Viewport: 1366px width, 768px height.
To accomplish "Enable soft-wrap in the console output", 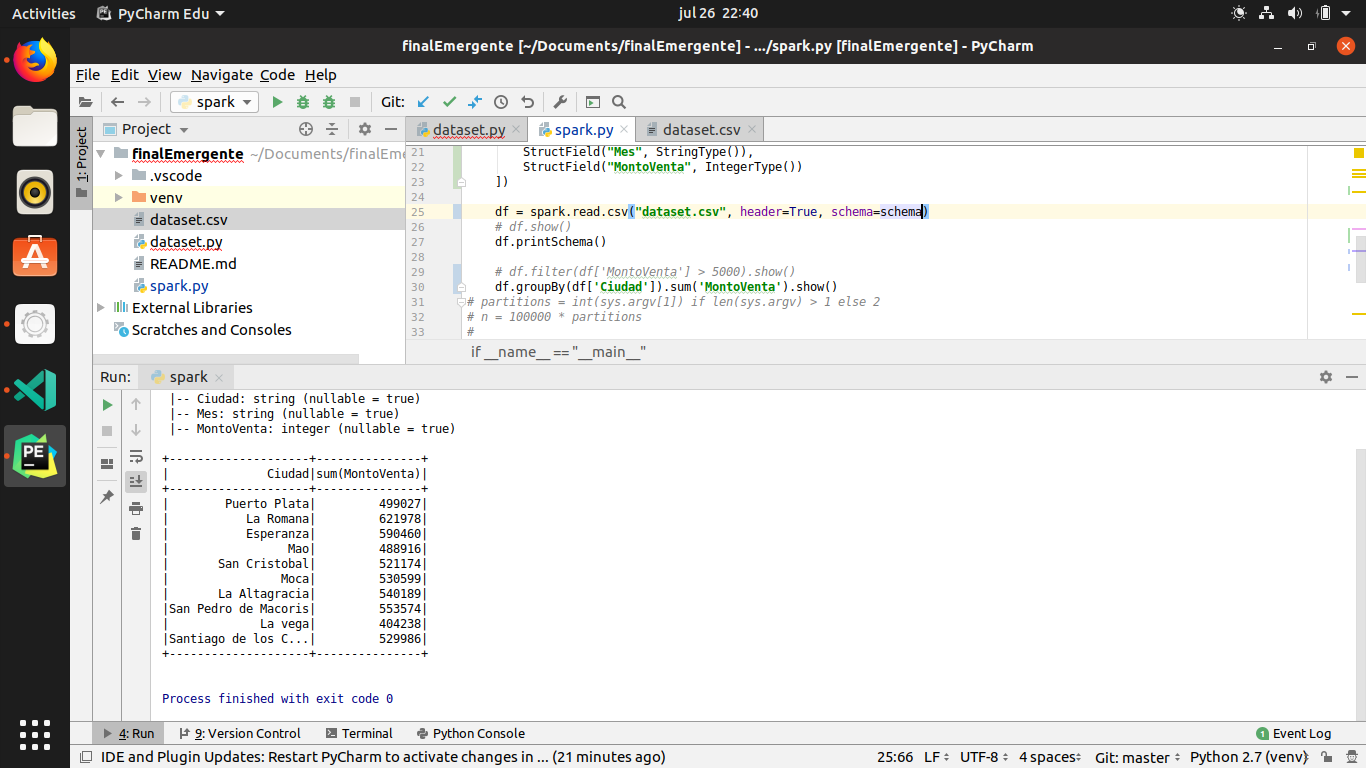I will click(135, 456).
